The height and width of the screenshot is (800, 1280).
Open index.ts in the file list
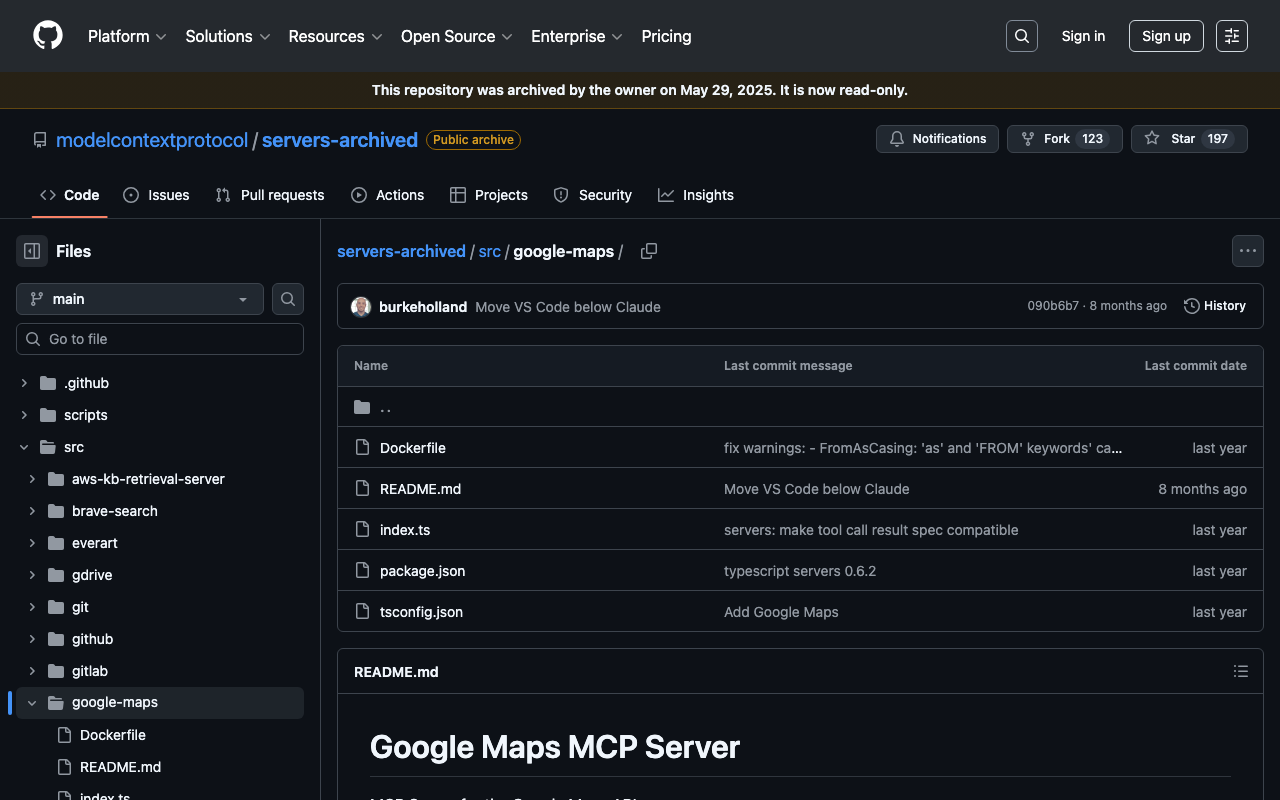(405, 530)
